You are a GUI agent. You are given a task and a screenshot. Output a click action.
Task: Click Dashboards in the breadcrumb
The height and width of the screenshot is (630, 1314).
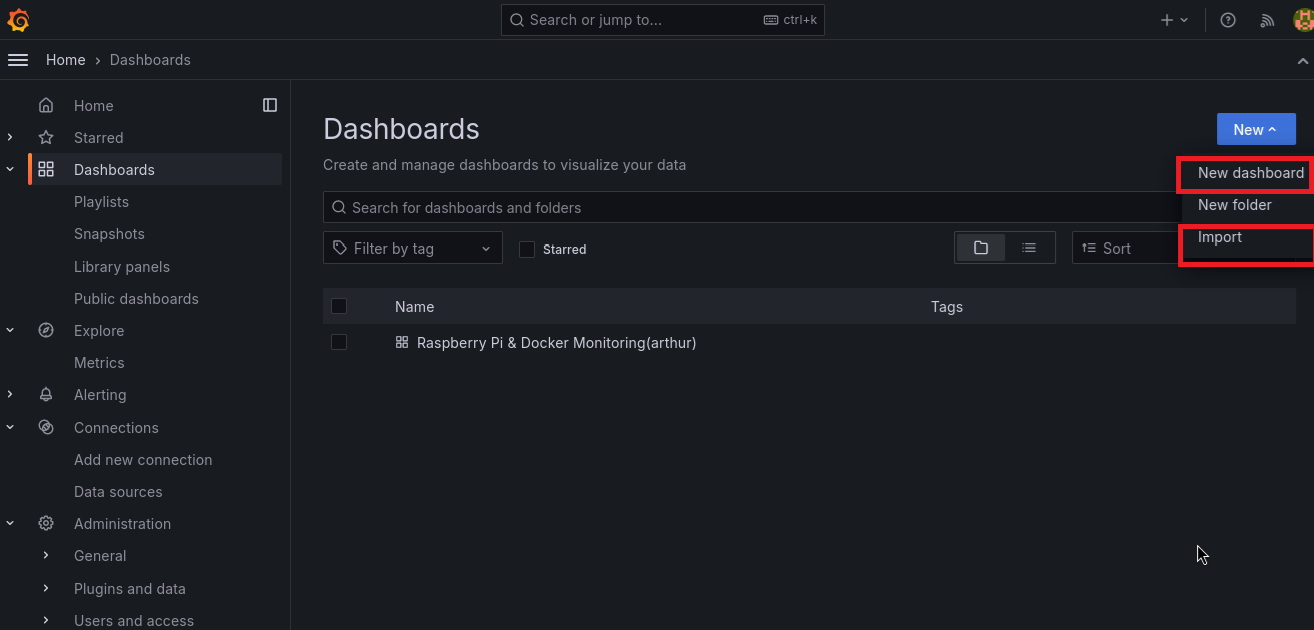click(150, 60)
